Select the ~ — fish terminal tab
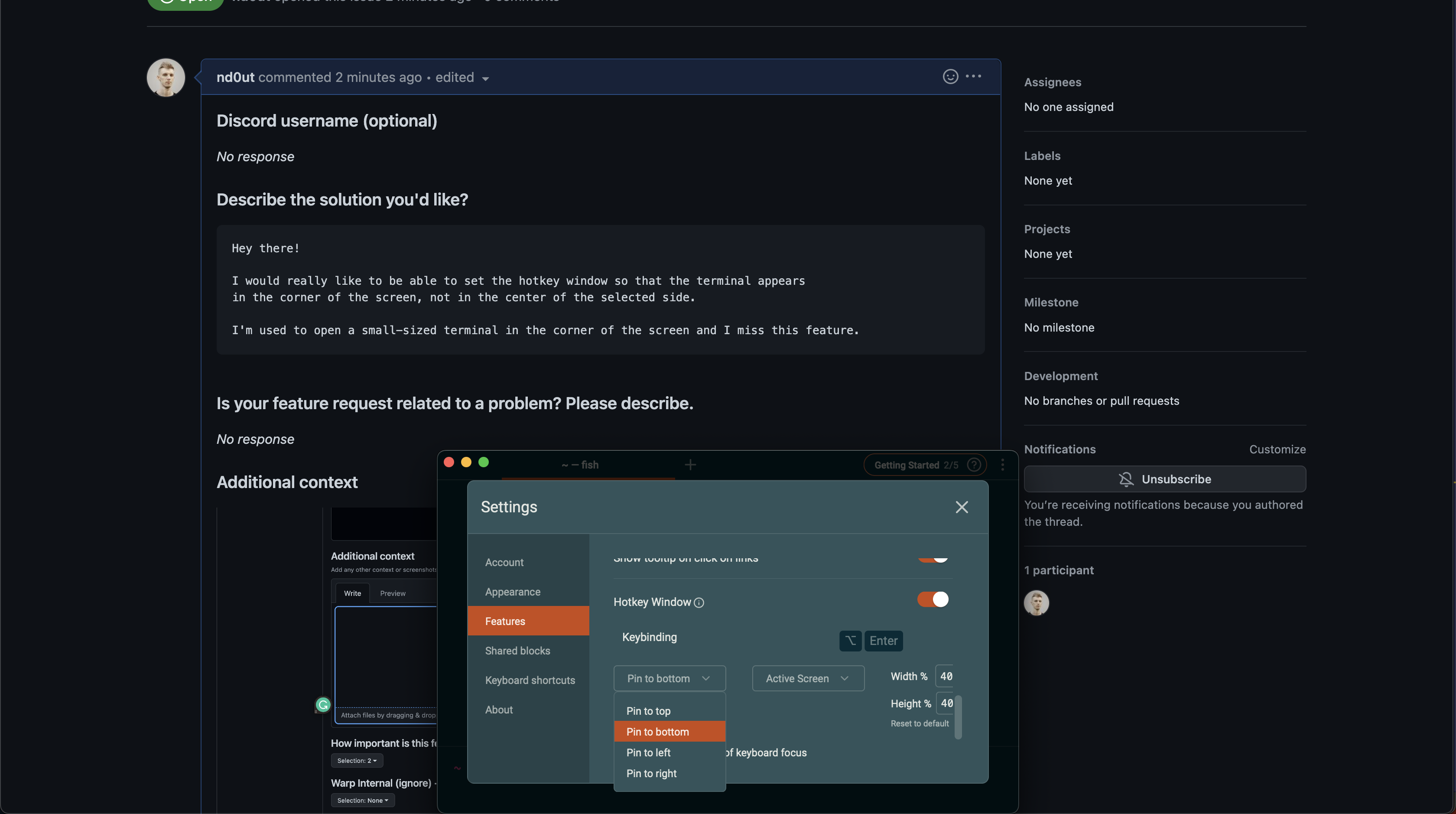 click(588, 465)
